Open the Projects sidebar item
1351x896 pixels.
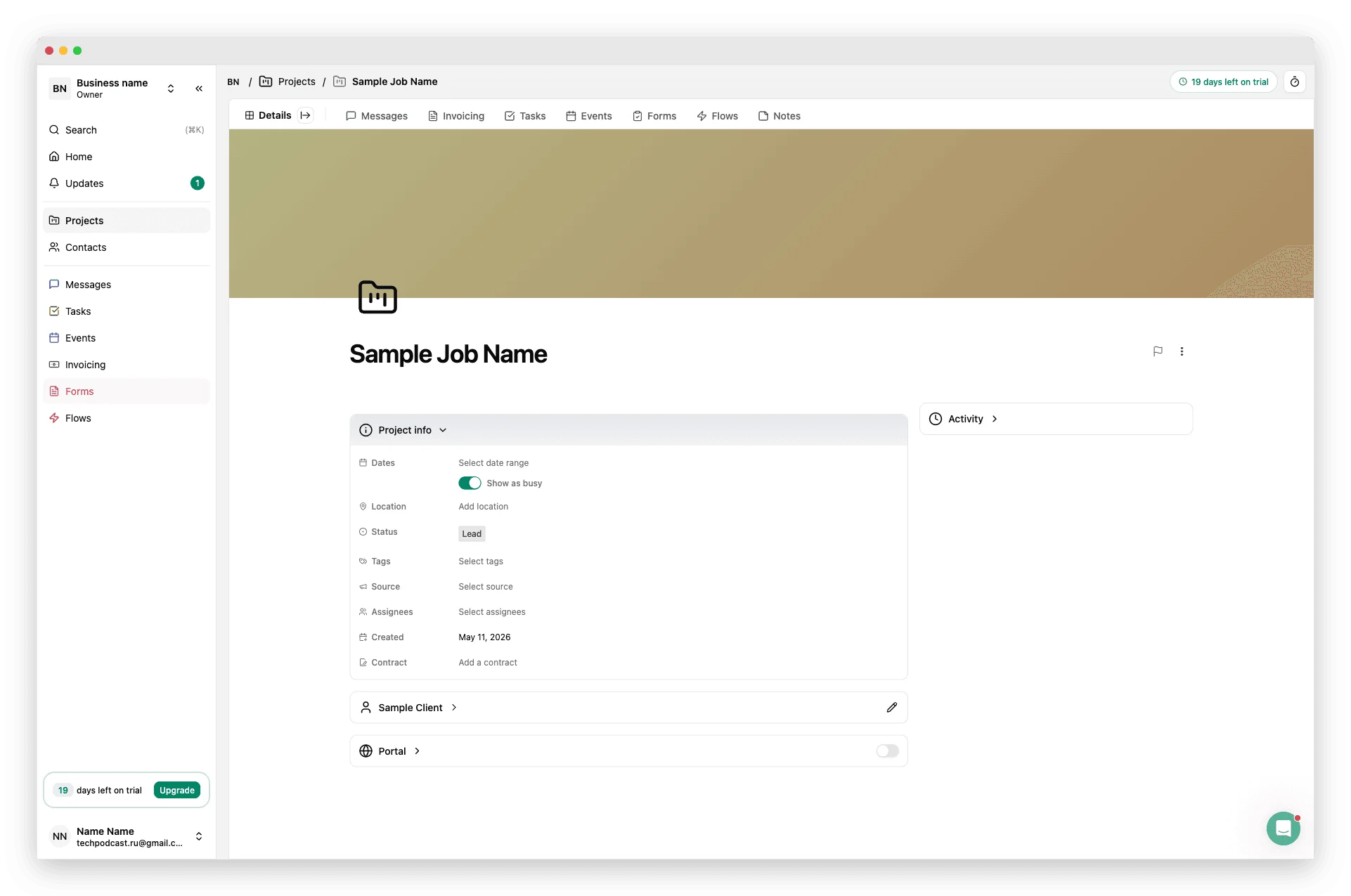tap(127, 221)
